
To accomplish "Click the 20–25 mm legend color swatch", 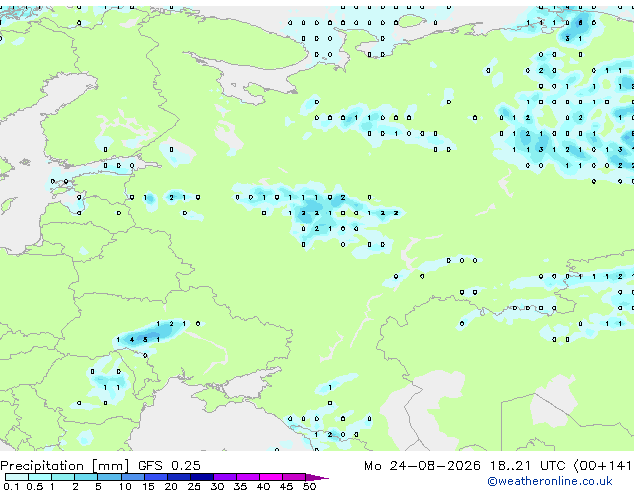I will [x=178, y=477].
